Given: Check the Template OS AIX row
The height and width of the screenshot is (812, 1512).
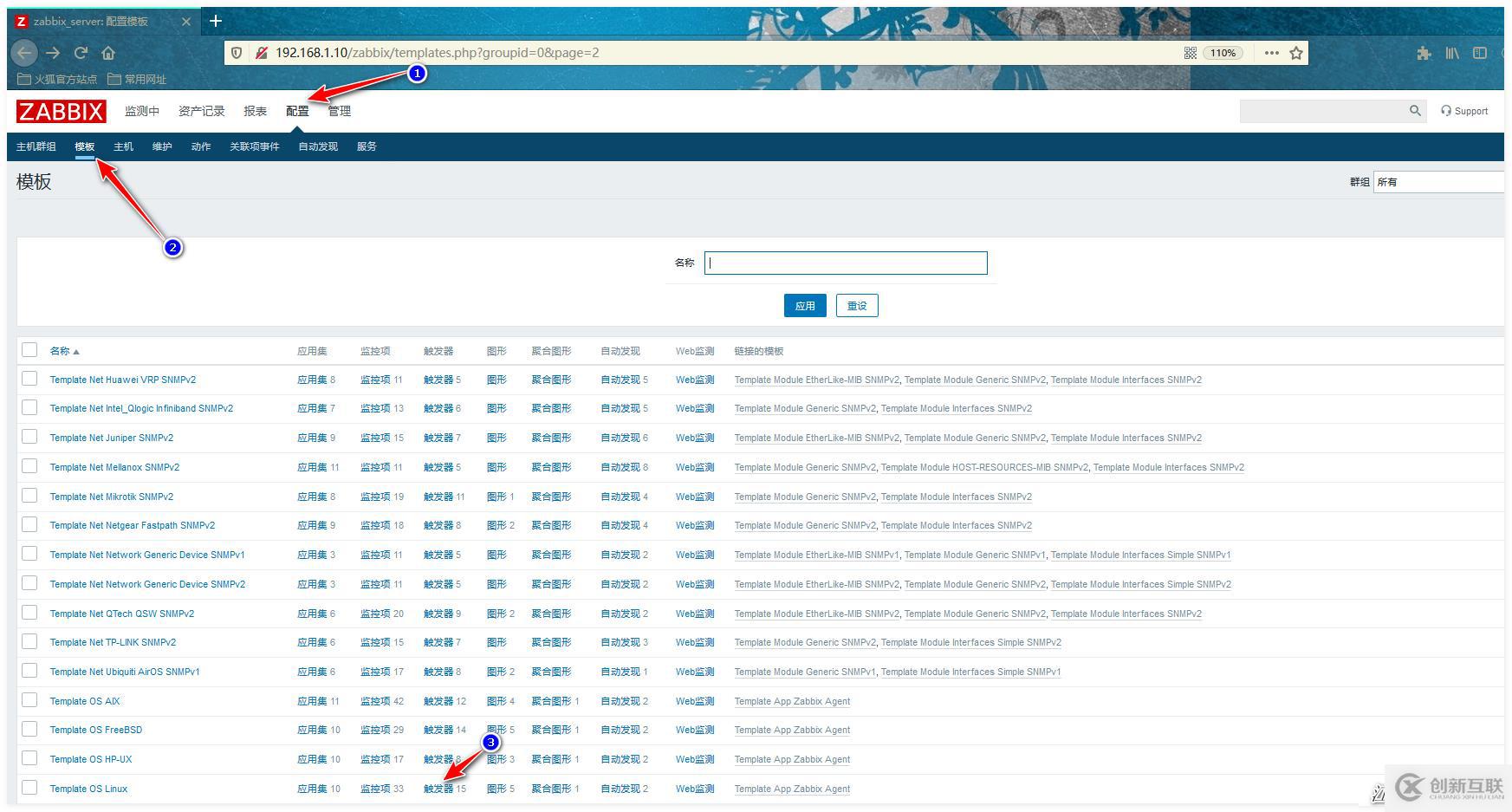Looking at the screenshot, I should coord(29,700).
